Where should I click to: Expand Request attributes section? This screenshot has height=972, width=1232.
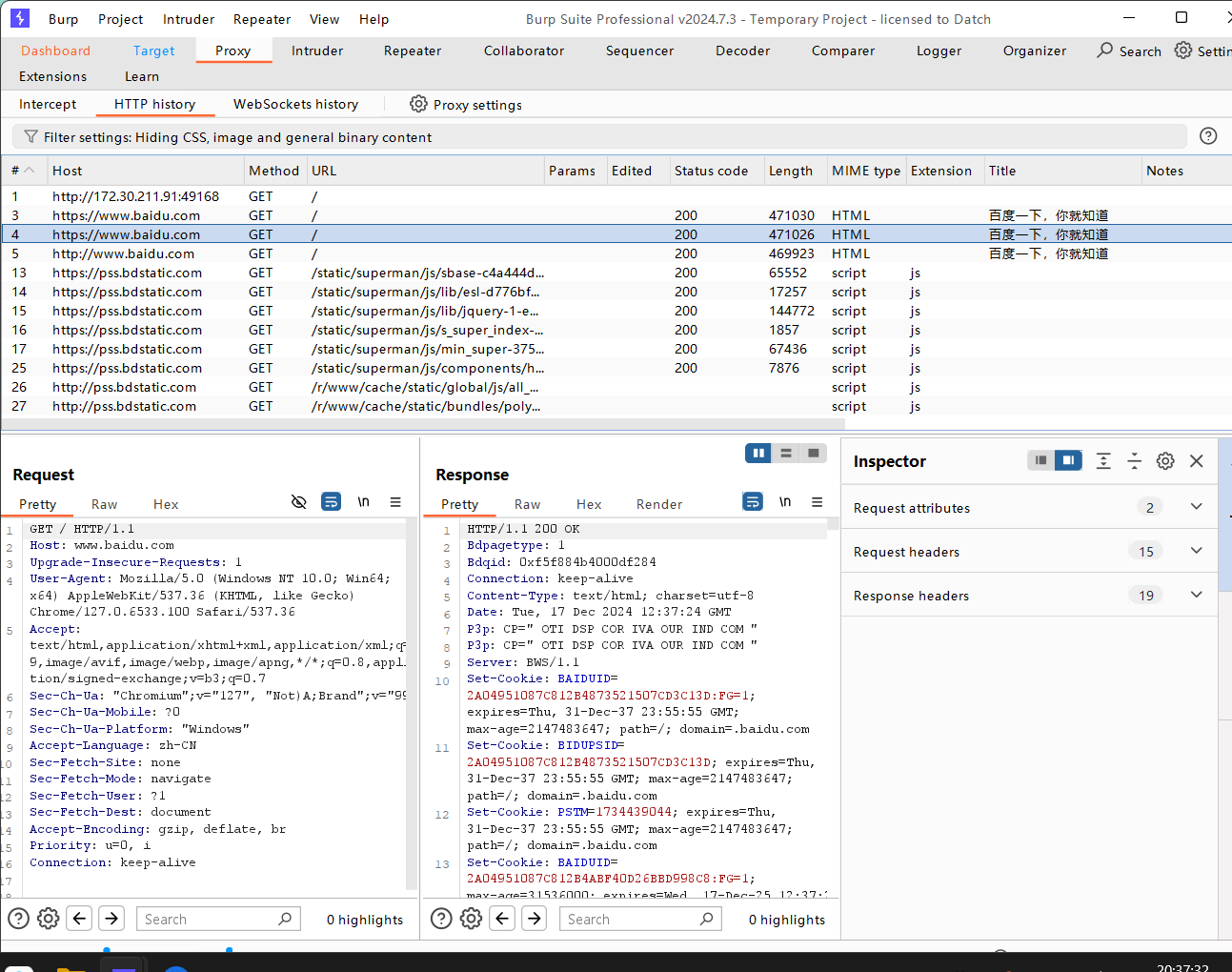pyautogui.click(x=1197, y=507)
